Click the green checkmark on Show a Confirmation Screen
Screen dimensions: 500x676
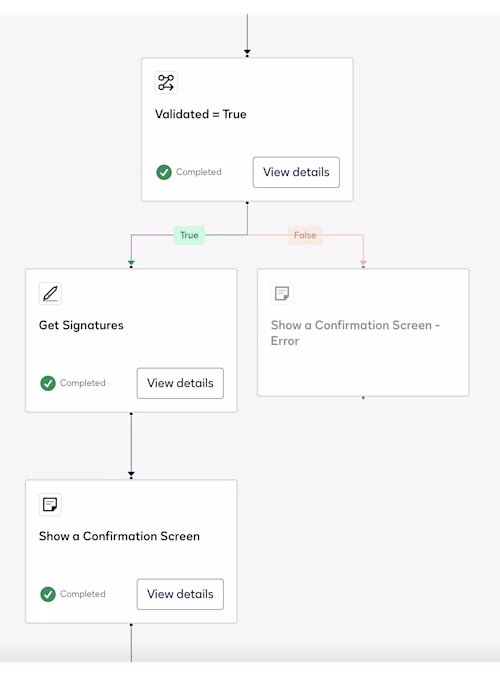click(48, 594)
